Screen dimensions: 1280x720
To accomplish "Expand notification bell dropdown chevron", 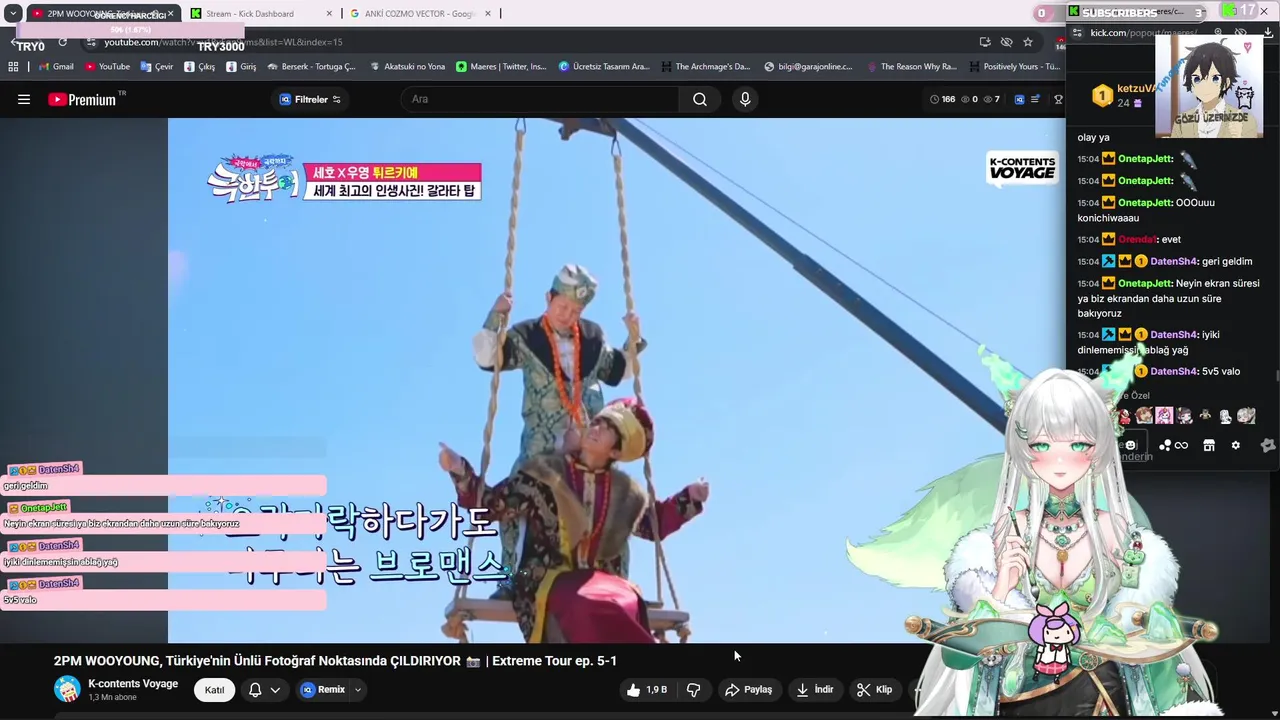I will point(275,690).
